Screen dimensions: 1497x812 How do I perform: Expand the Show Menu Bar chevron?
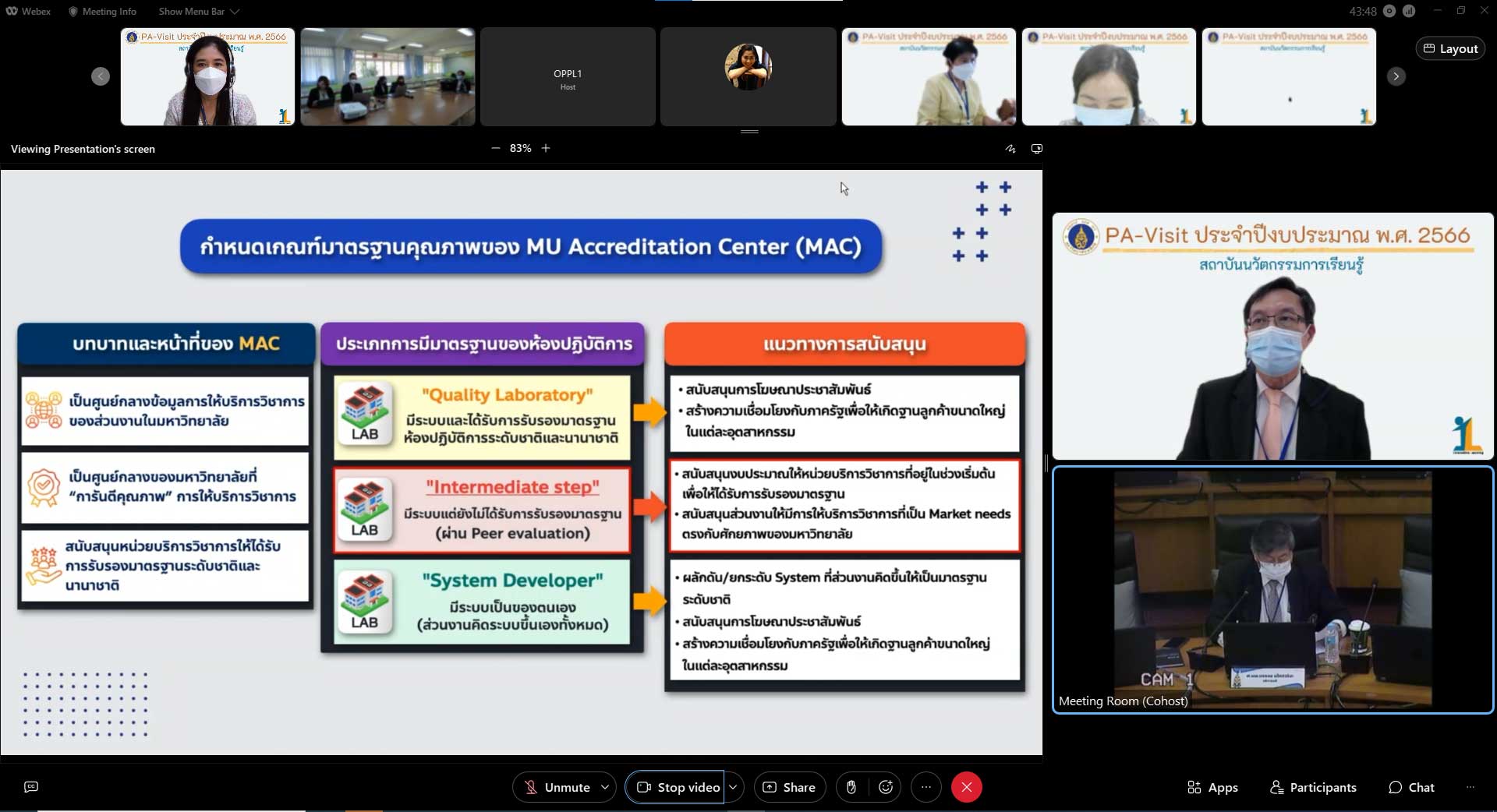[x=235, y=12]
